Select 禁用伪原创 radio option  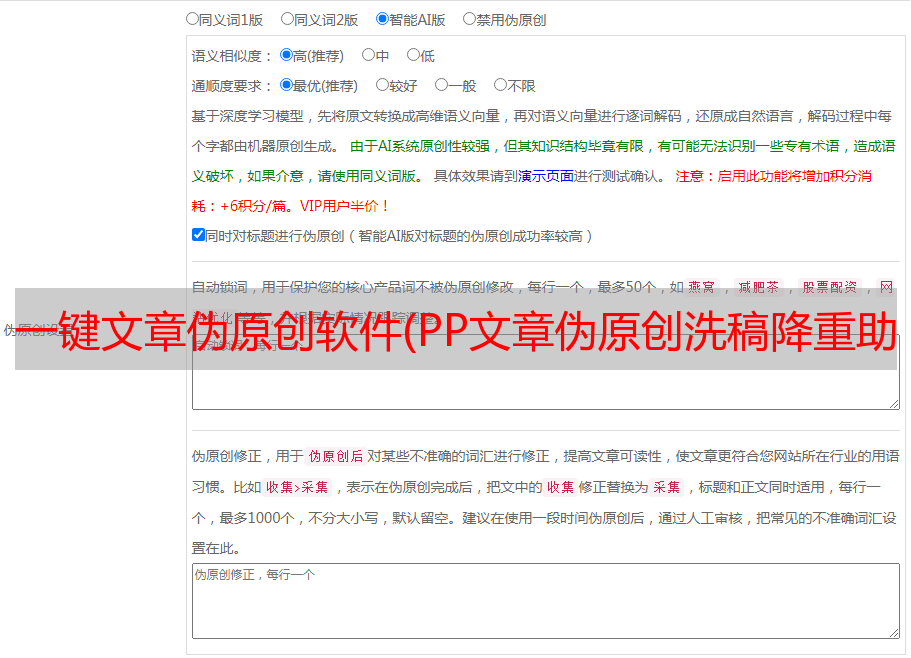469,19
